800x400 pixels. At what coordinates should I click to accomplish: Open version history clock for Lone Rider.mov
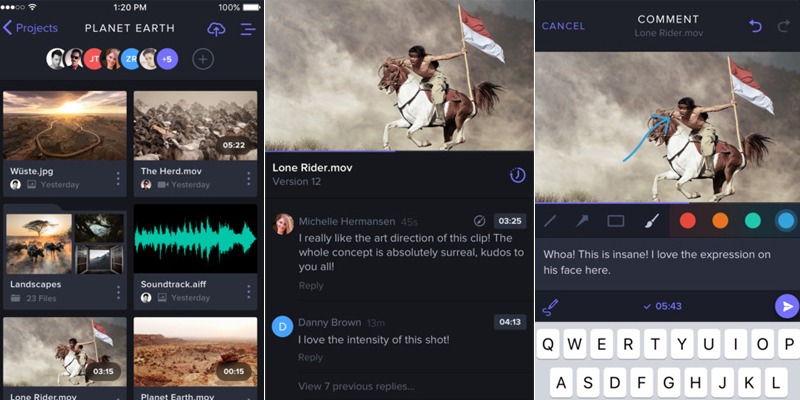tap(517, 175)
